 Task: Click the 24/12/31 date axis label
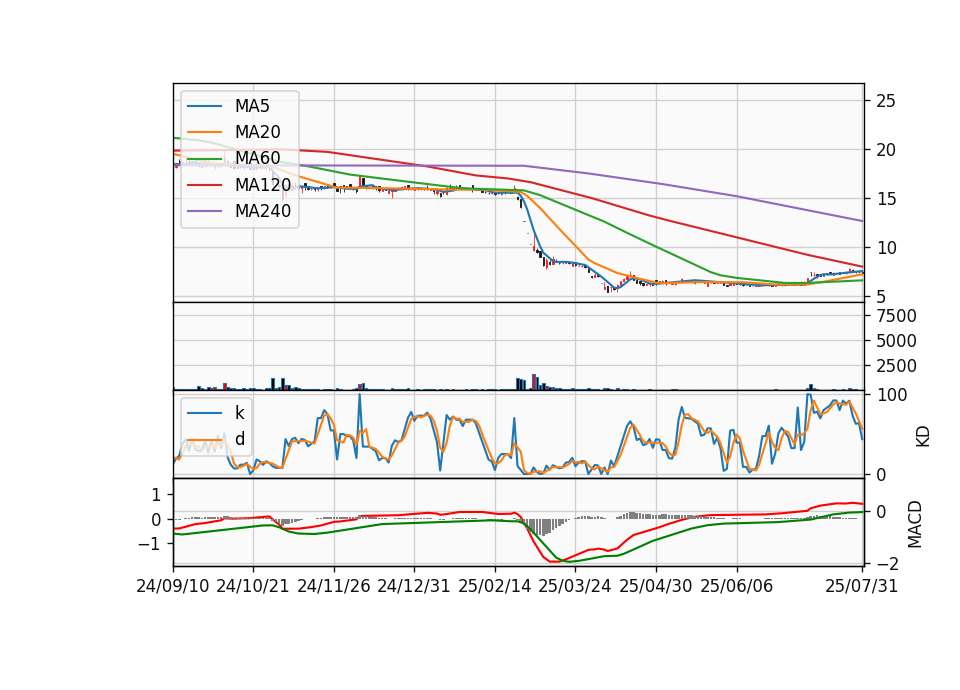[x=414, y=586]
